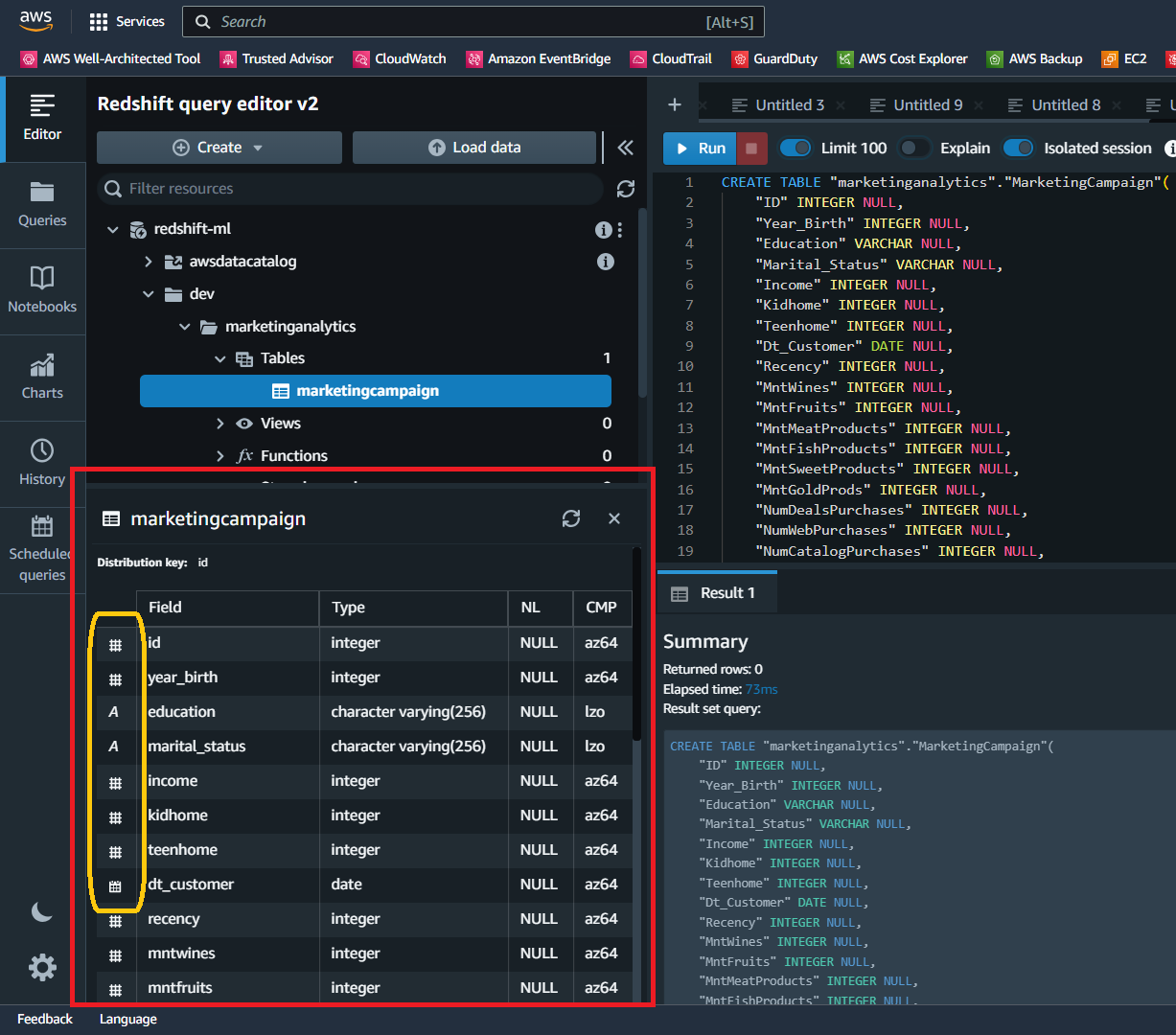Add a new editor tab
The image size is (1176, 1035).
coord(675,104)
